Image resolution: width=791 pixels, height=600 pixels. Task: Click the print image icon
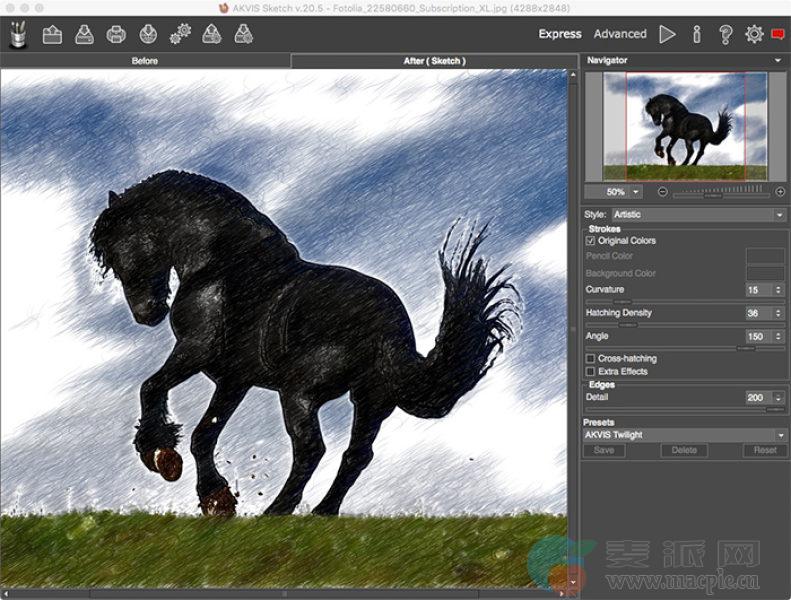tap(116, 35)
